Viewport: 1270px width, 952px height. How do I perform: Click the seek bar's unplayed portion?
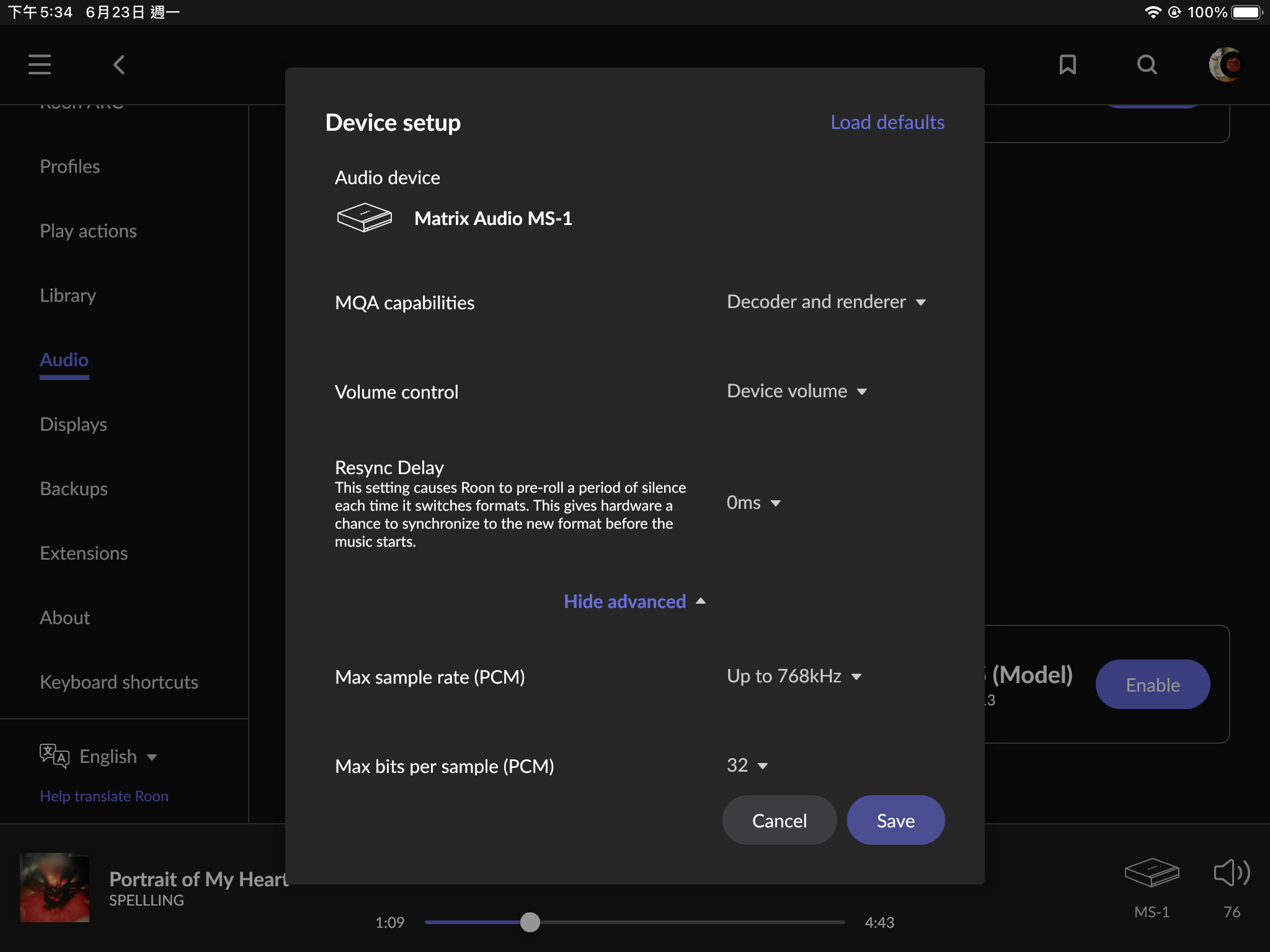pos(692,922)
